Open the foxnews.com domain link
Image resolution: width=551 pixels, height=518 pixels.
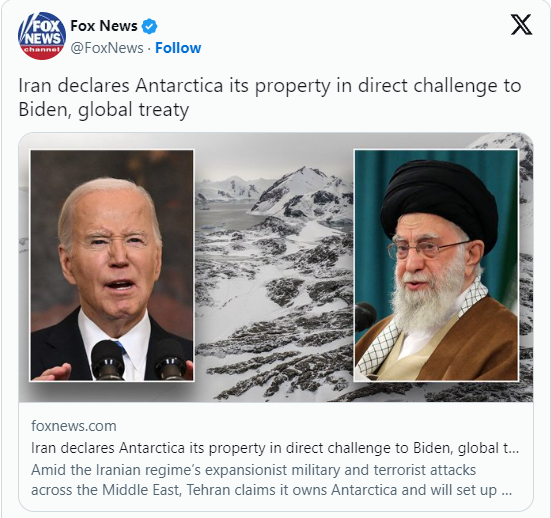tap(74, 426)
